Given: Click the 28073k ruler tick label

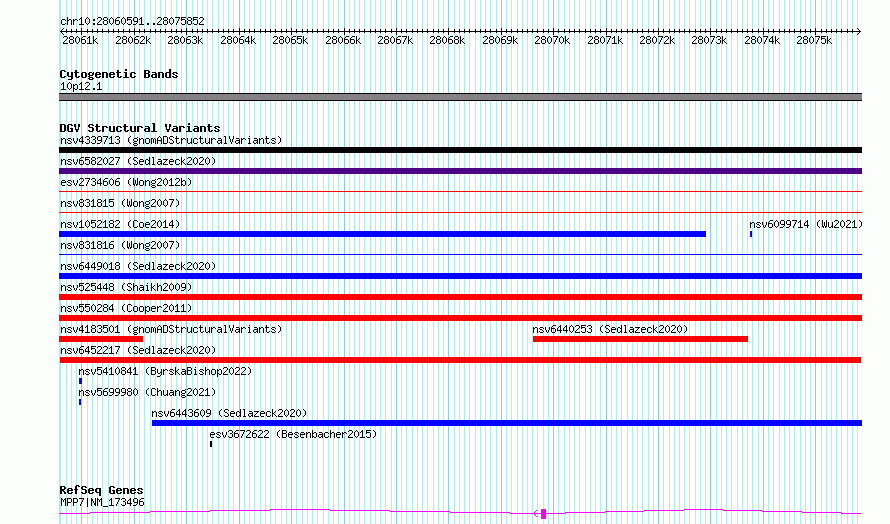Looking at the screenshot, I should (710, 40).
